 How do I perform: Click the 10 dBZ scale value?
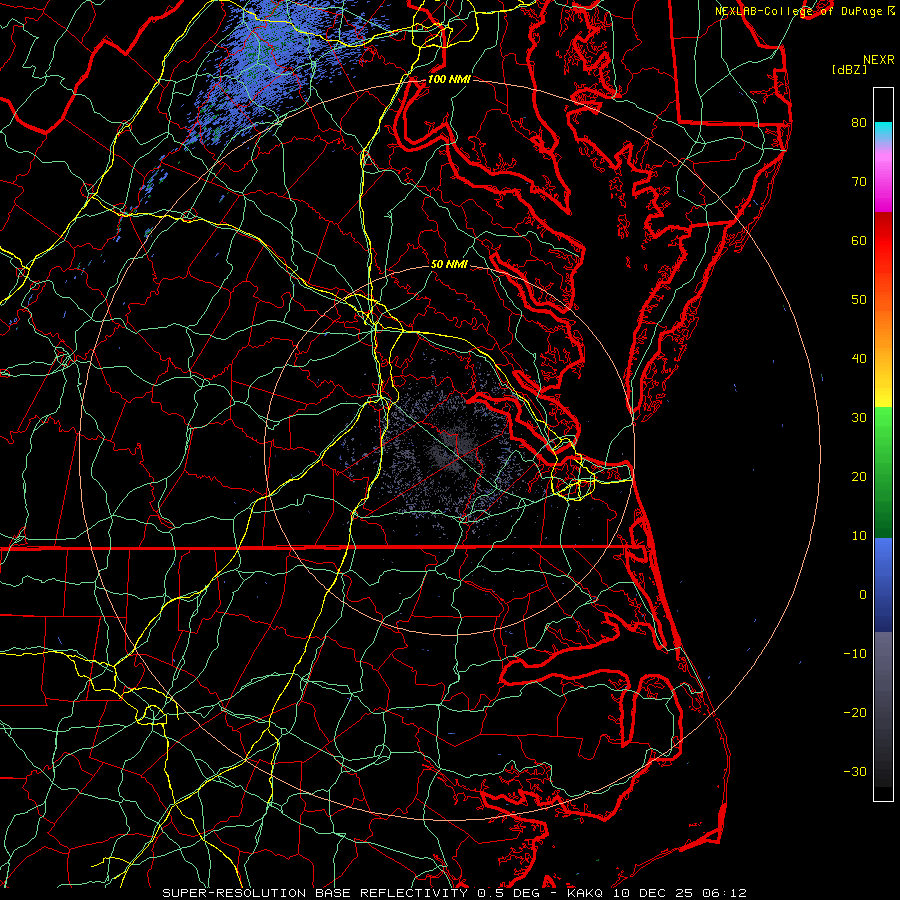(x=859, y=536)
